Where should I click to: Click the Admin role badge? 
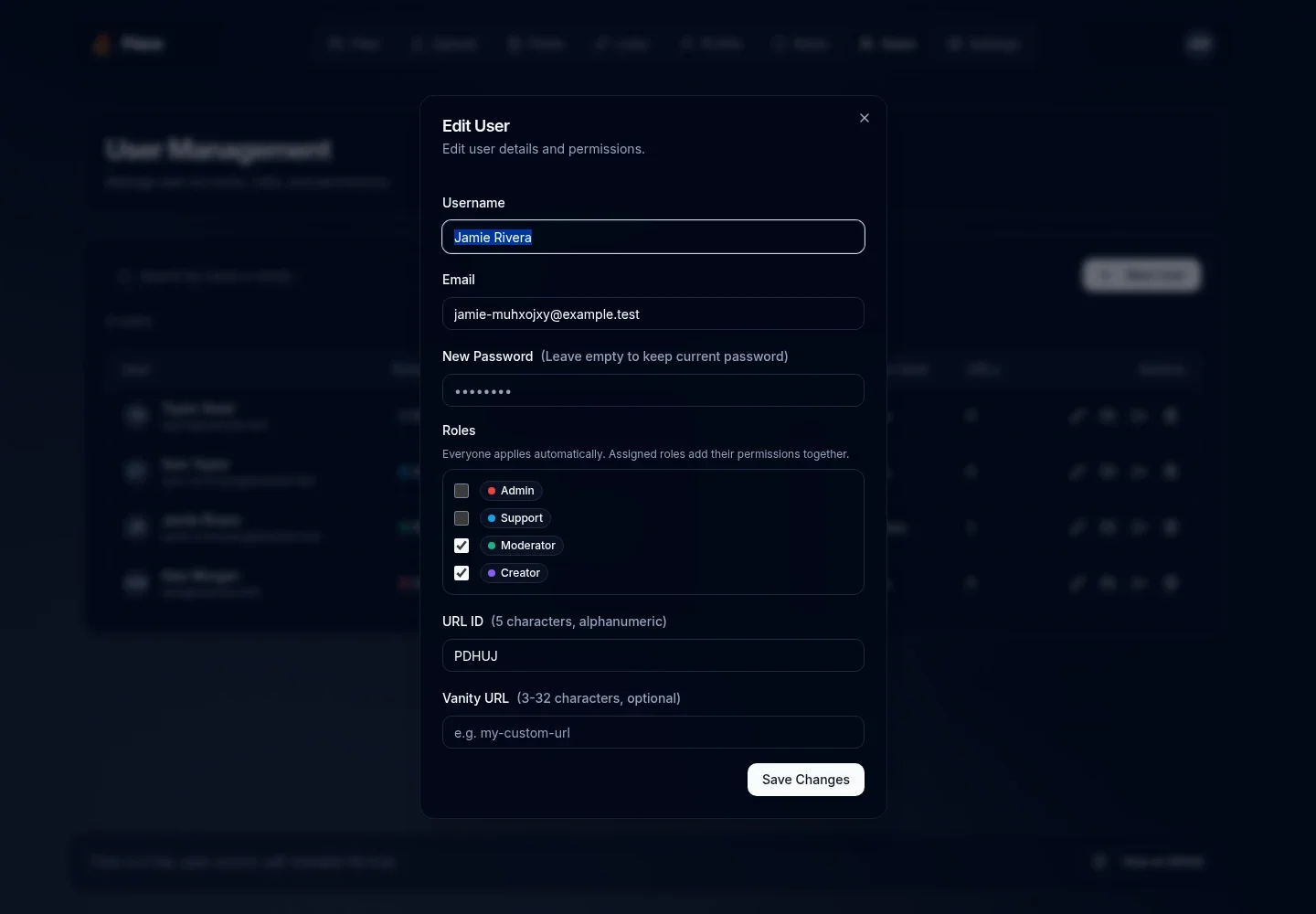click(x=511, y=491)
